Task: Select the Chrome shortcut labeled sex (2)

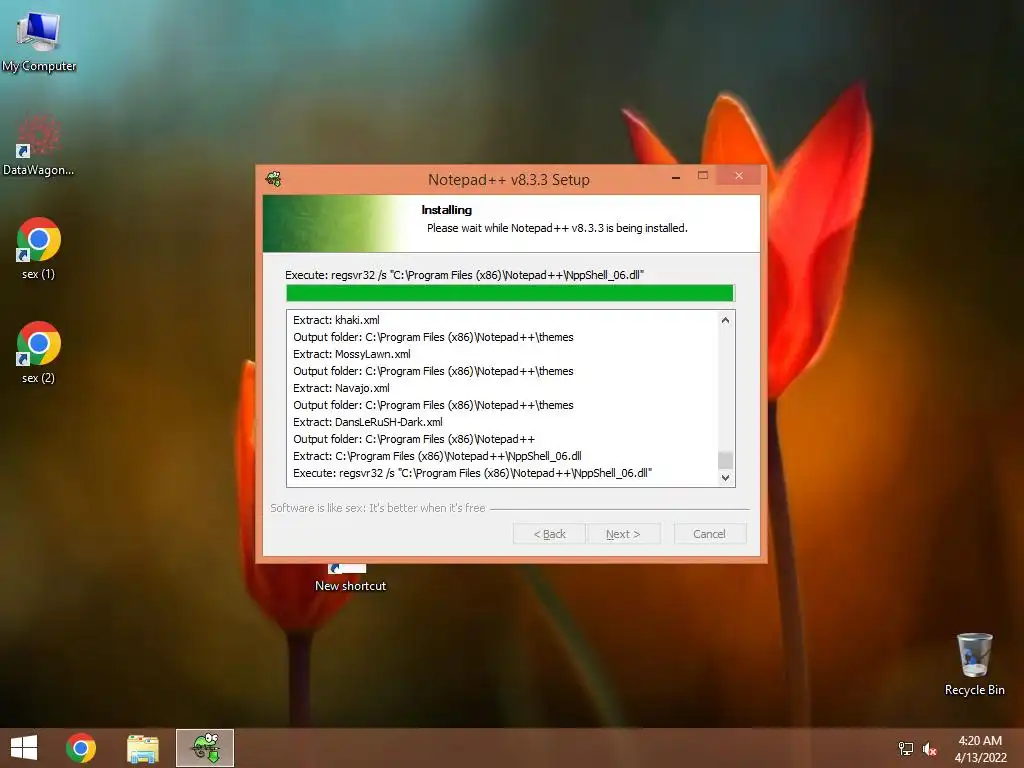Action: click(39, 353)
